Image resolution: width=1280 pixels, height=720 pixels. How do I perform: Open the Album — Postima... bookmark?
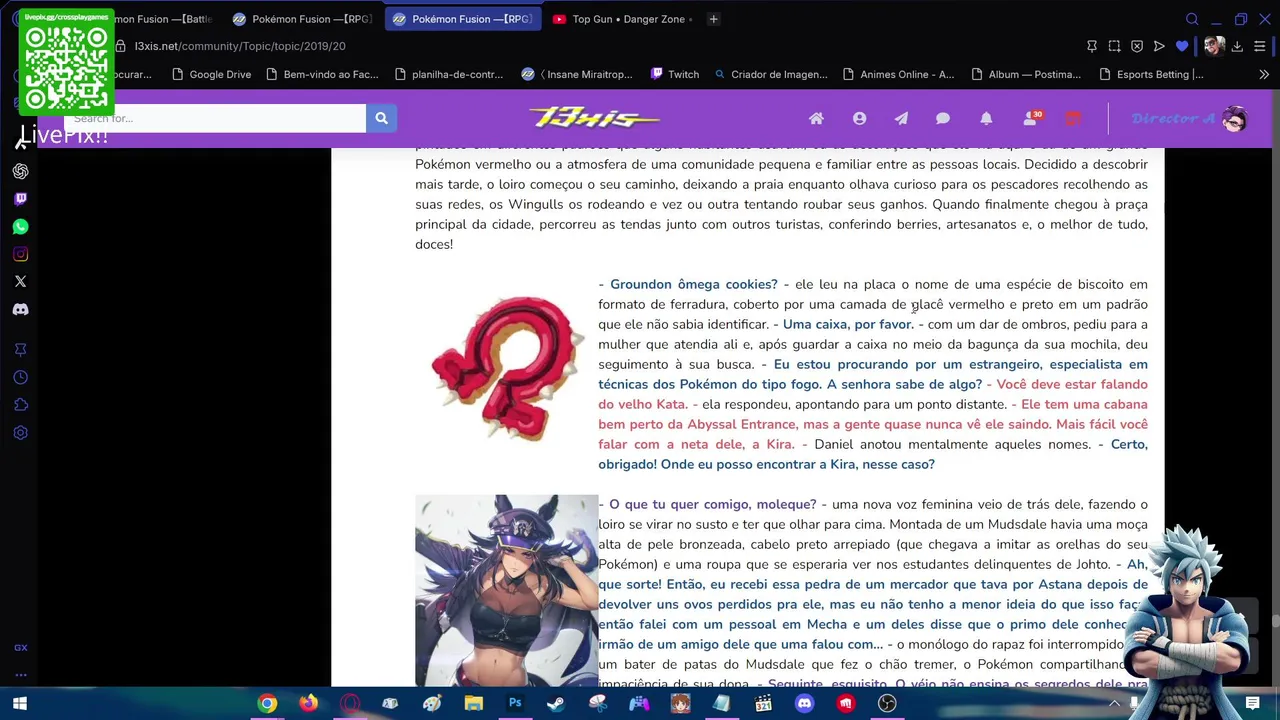pyautogui.click(x=1025, y=74)
